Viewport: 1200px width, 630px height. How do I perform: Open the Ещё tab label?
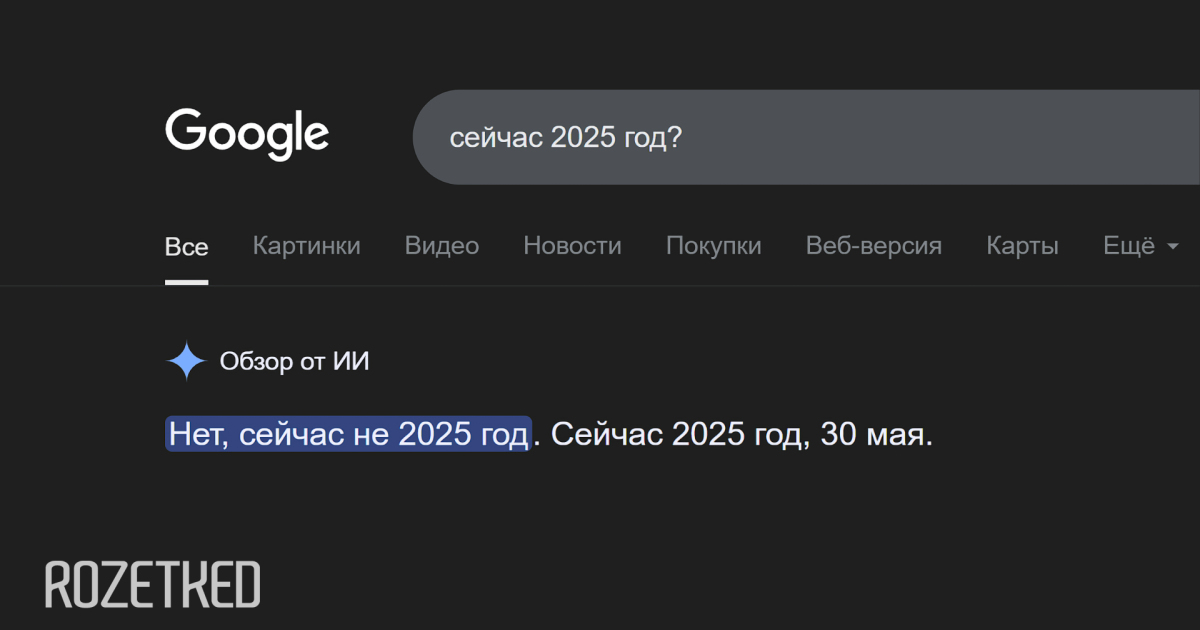1129,245
